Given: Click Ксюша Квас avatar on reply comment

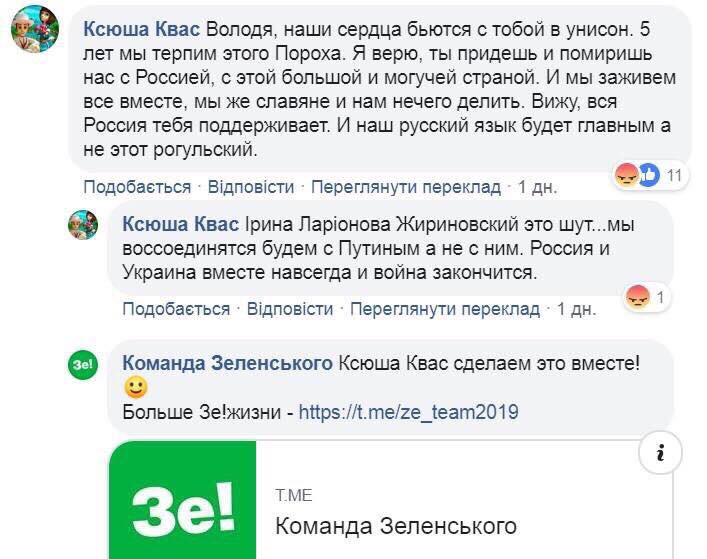Looking at the screenshot, I should (x=83, y=225).
